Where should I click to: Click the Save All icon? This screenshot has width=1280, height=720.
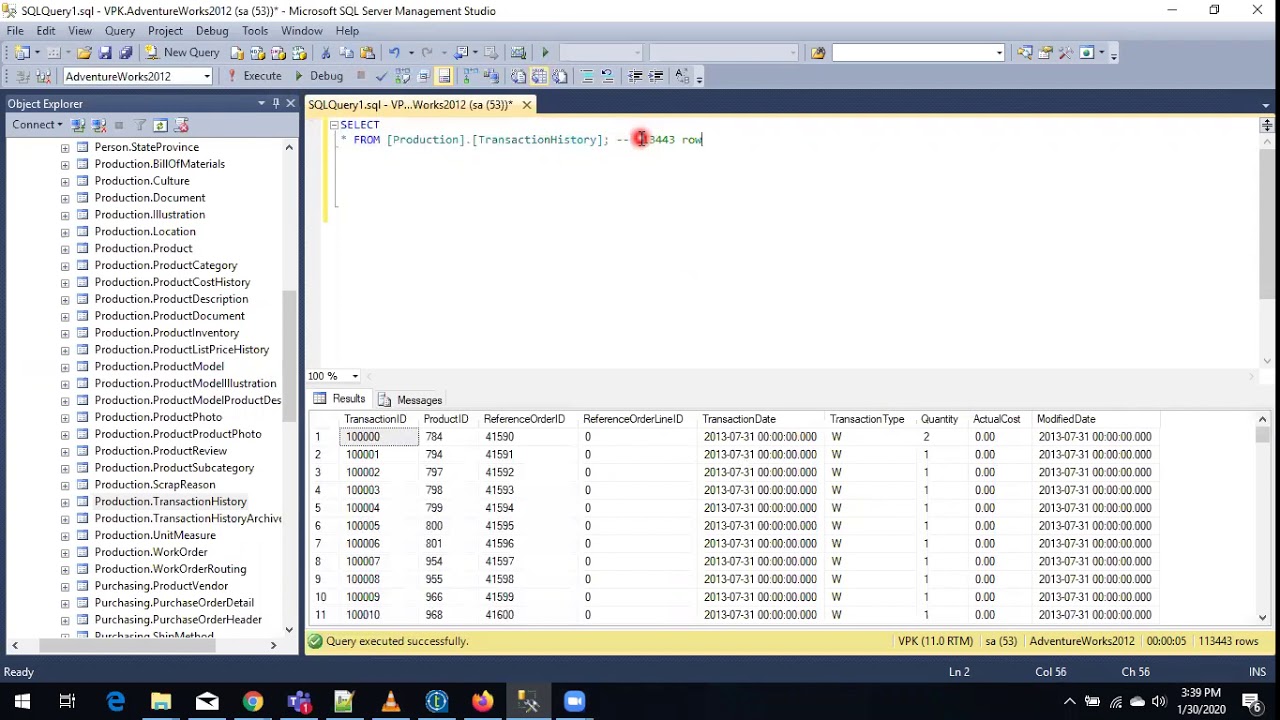pos(125,52)
